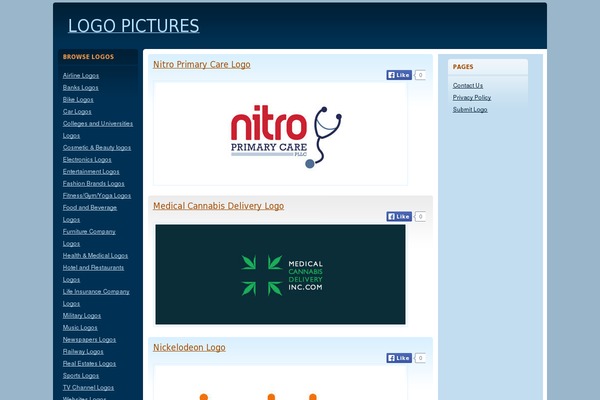Open Submit Logo page
The width and height of the screenshot is (600, 400).
coord(470,109)
